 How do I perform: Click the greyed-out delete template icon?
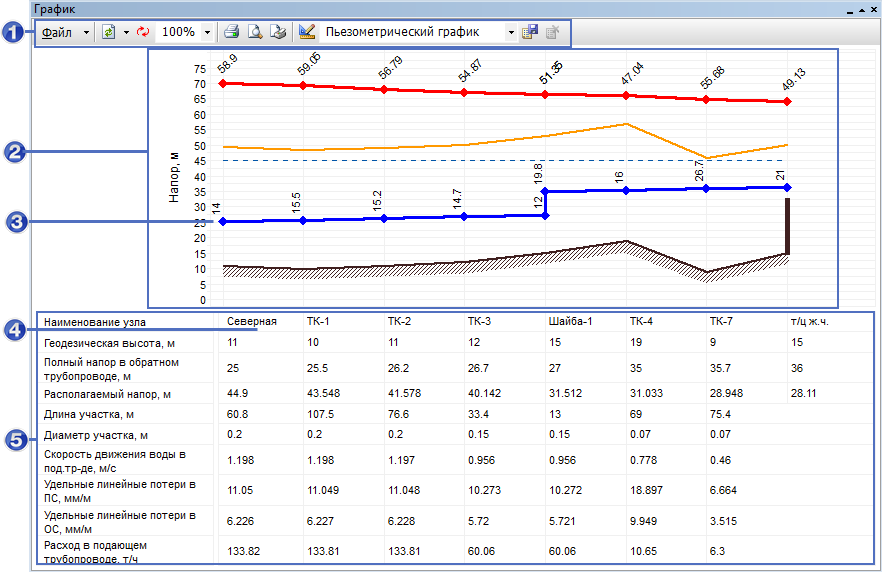pos(551,32)
